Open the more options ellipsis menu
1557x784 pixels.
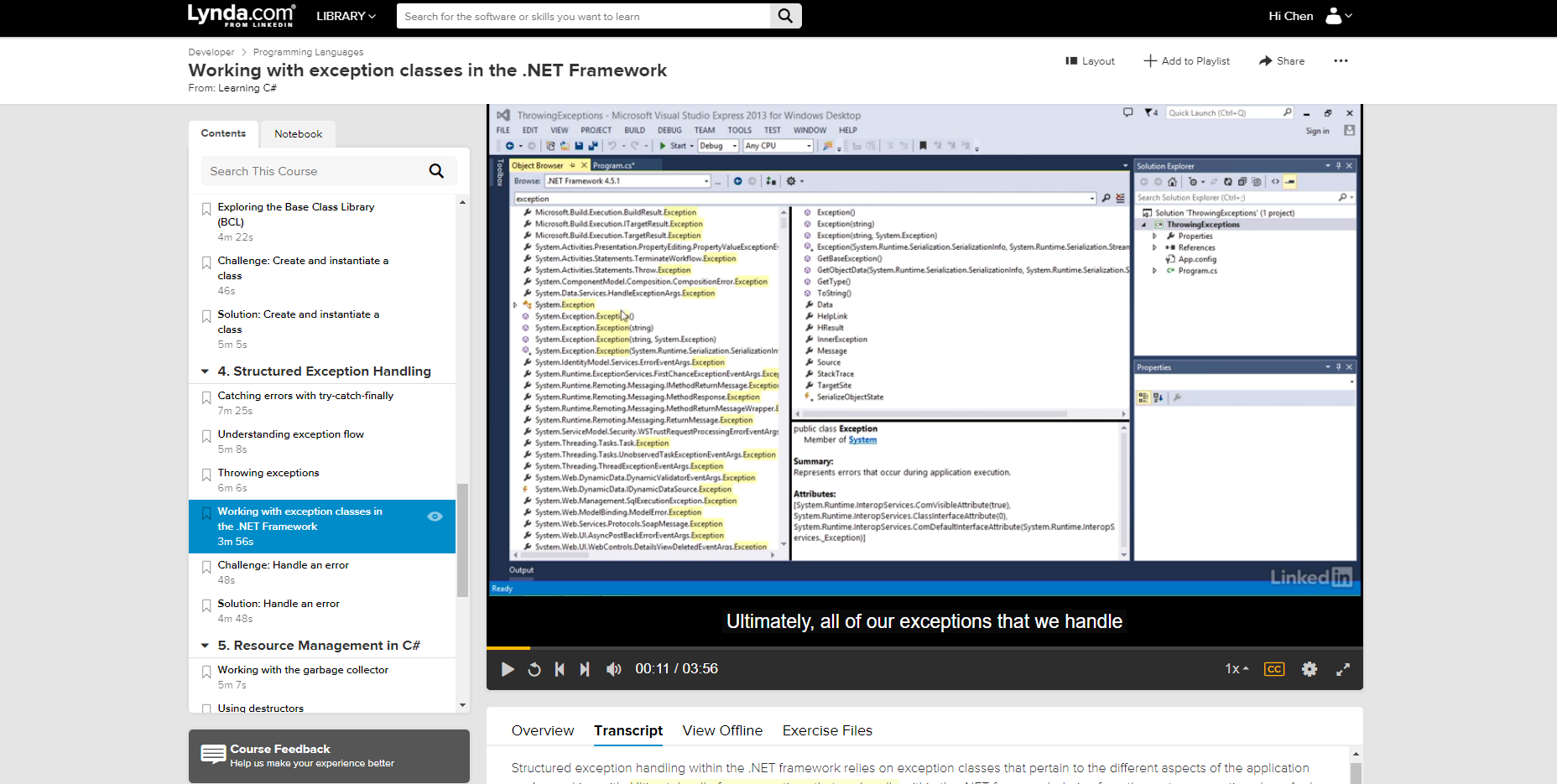(1341, 61)
